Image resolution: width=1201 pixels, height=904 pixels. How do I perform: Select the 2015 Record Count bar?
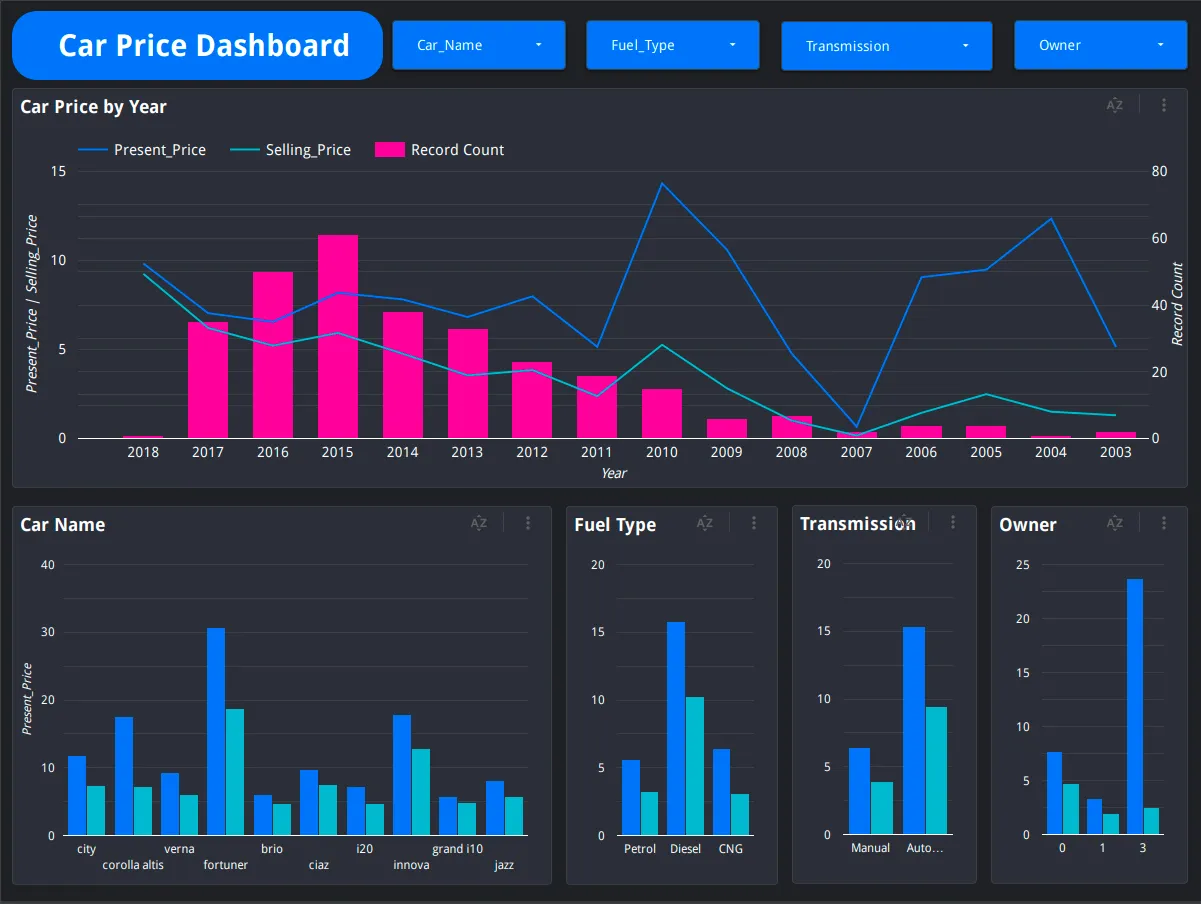click(338, 336)
